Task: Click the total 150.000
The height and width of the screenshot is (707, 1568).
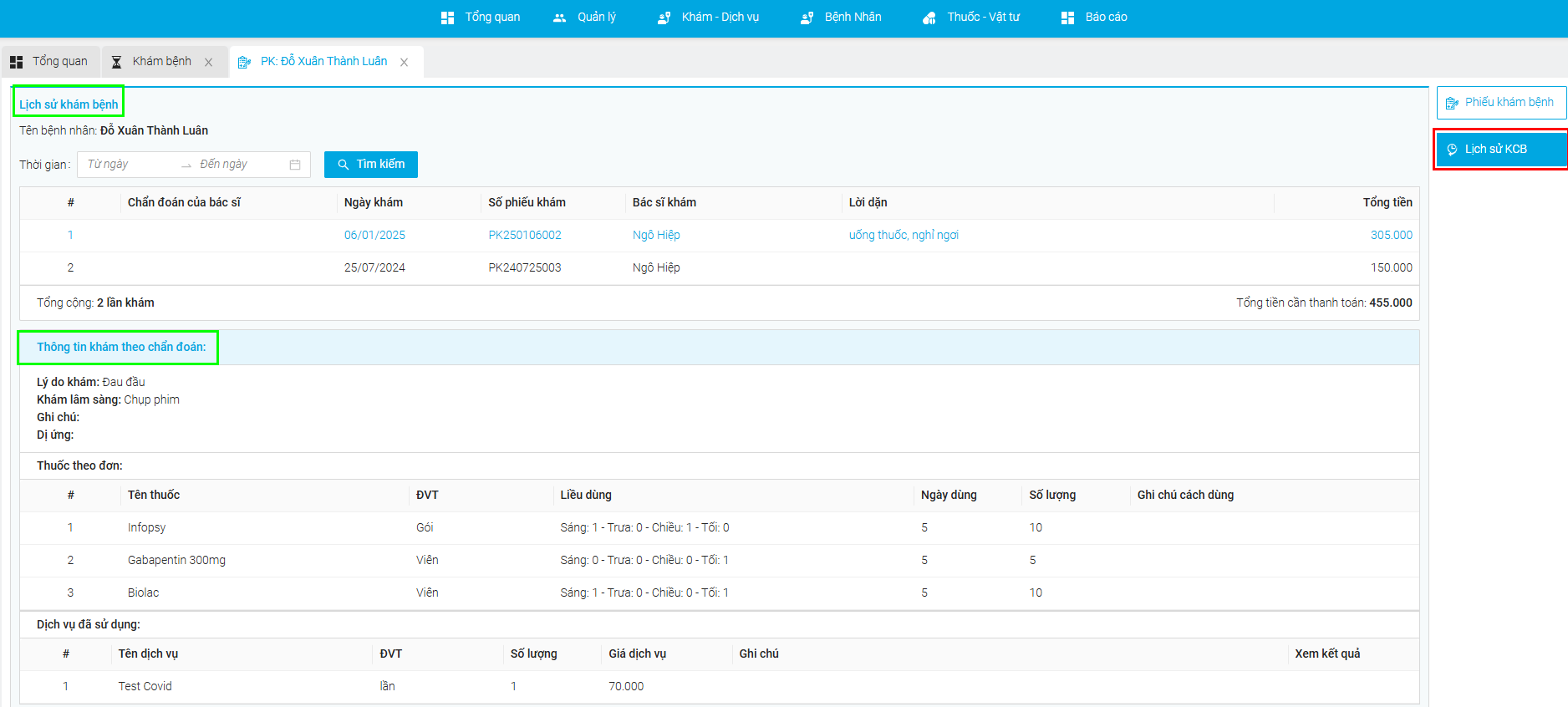Action: [1392, 268]
